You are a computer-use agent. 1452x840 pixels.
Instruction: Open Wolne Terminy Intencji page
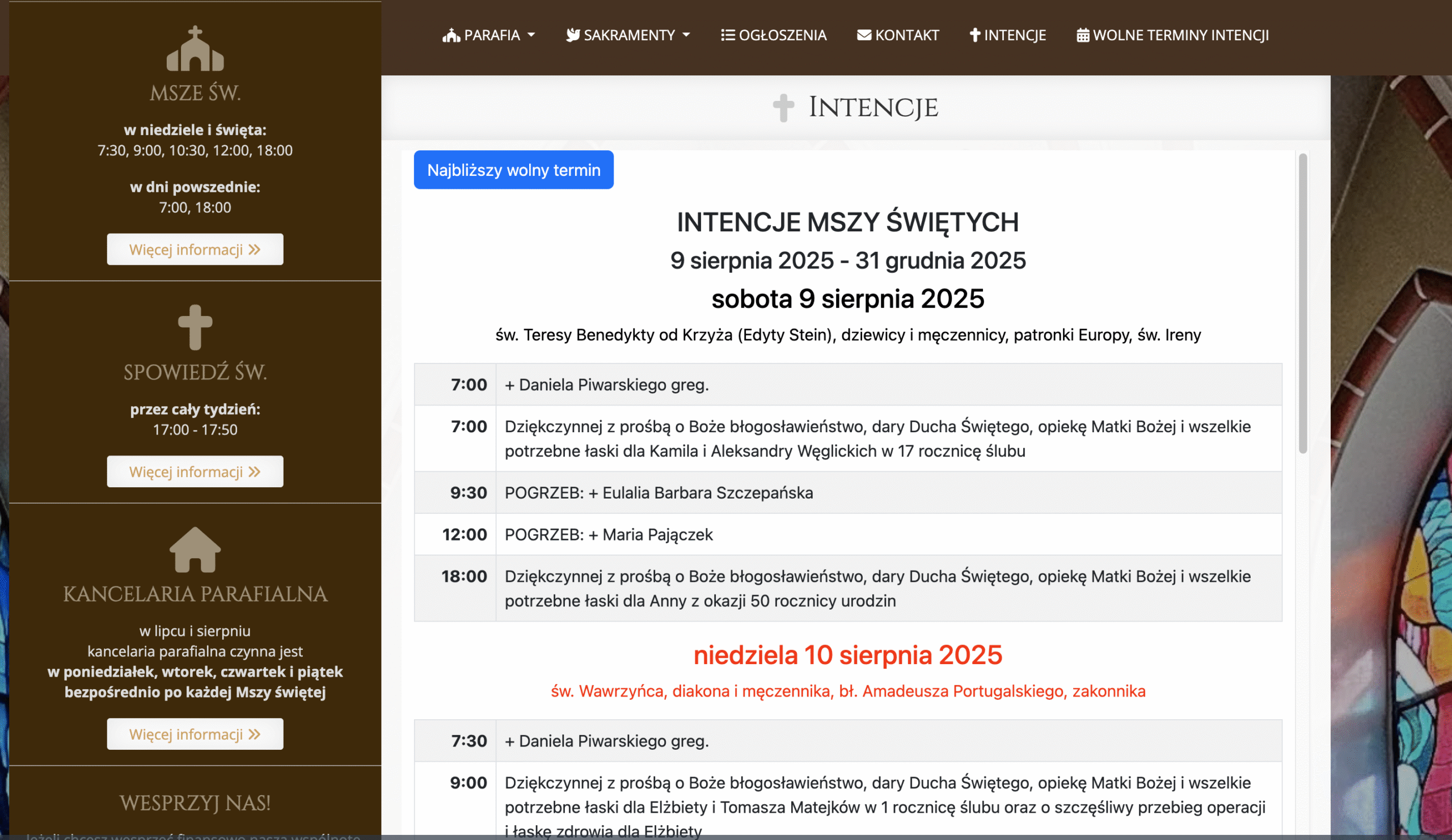[1180, 35]
